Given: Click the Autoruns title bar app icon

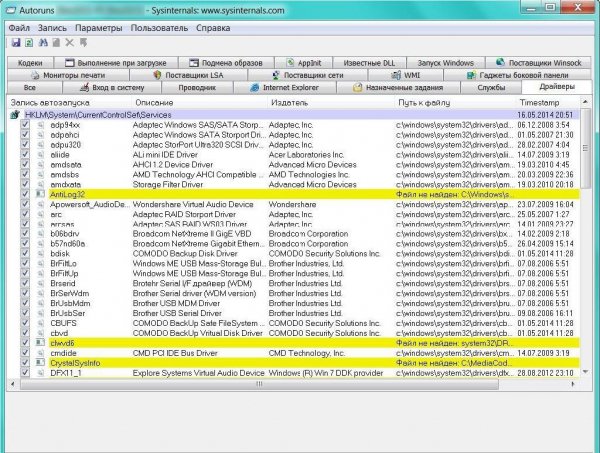Looking at the screenshot, I should pos(11,10).
